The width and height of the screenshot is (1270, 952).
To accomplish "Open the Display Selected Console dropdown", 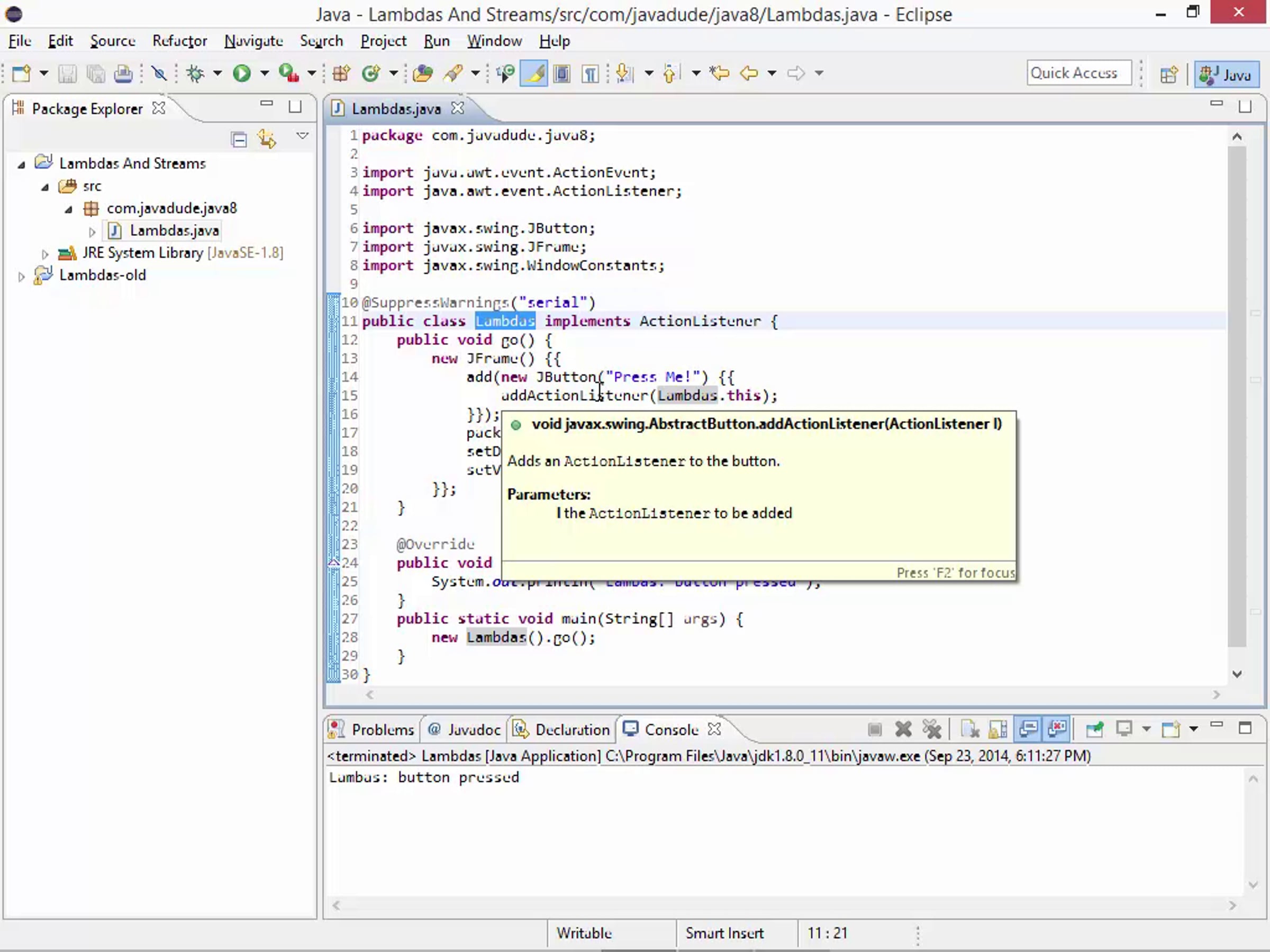I will (1147, 729).
